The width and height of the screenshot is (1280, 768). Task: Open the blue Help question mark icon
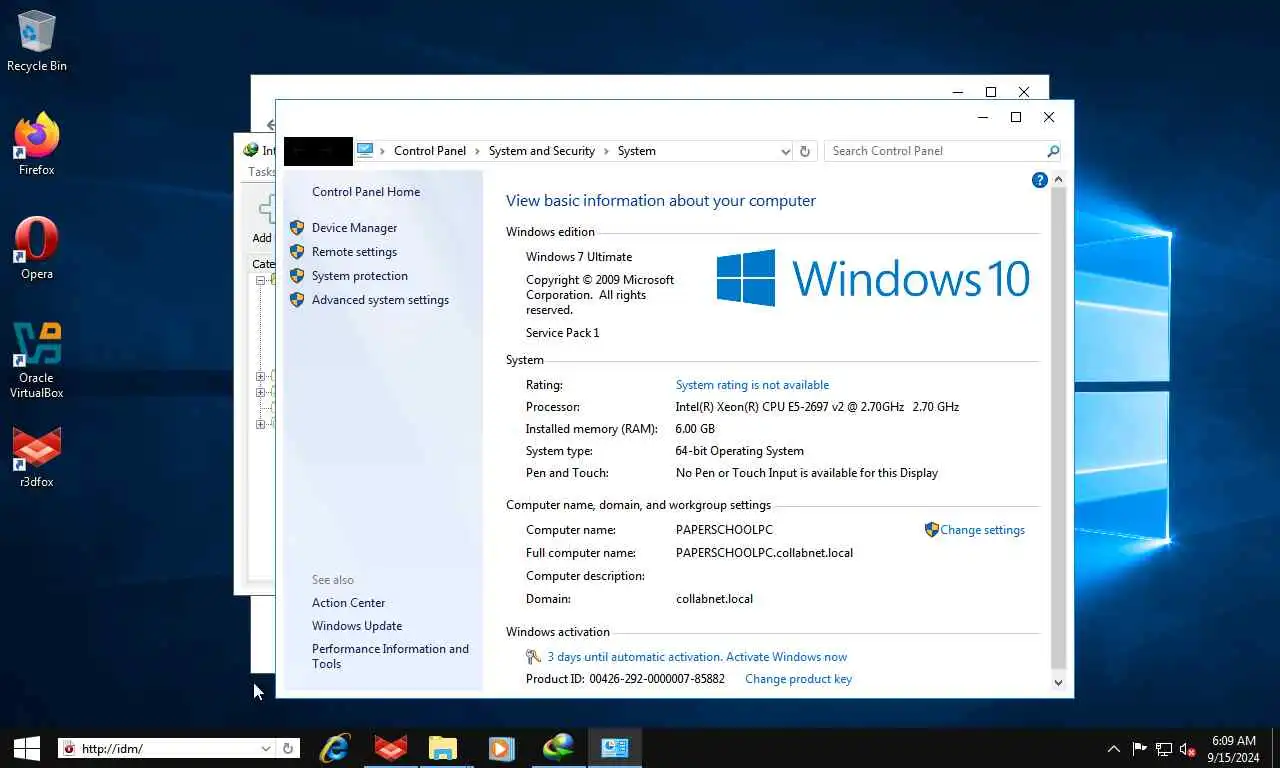[x=1039, y=180]
